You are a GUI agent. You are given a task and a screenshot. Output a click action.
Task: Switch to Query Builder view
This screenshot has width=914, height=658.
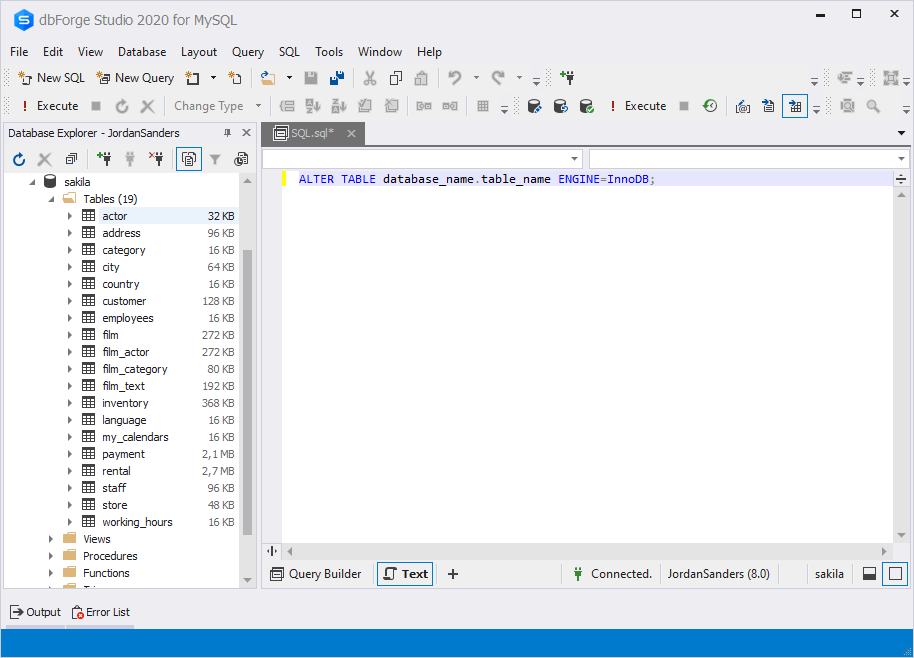click(316, 574)
